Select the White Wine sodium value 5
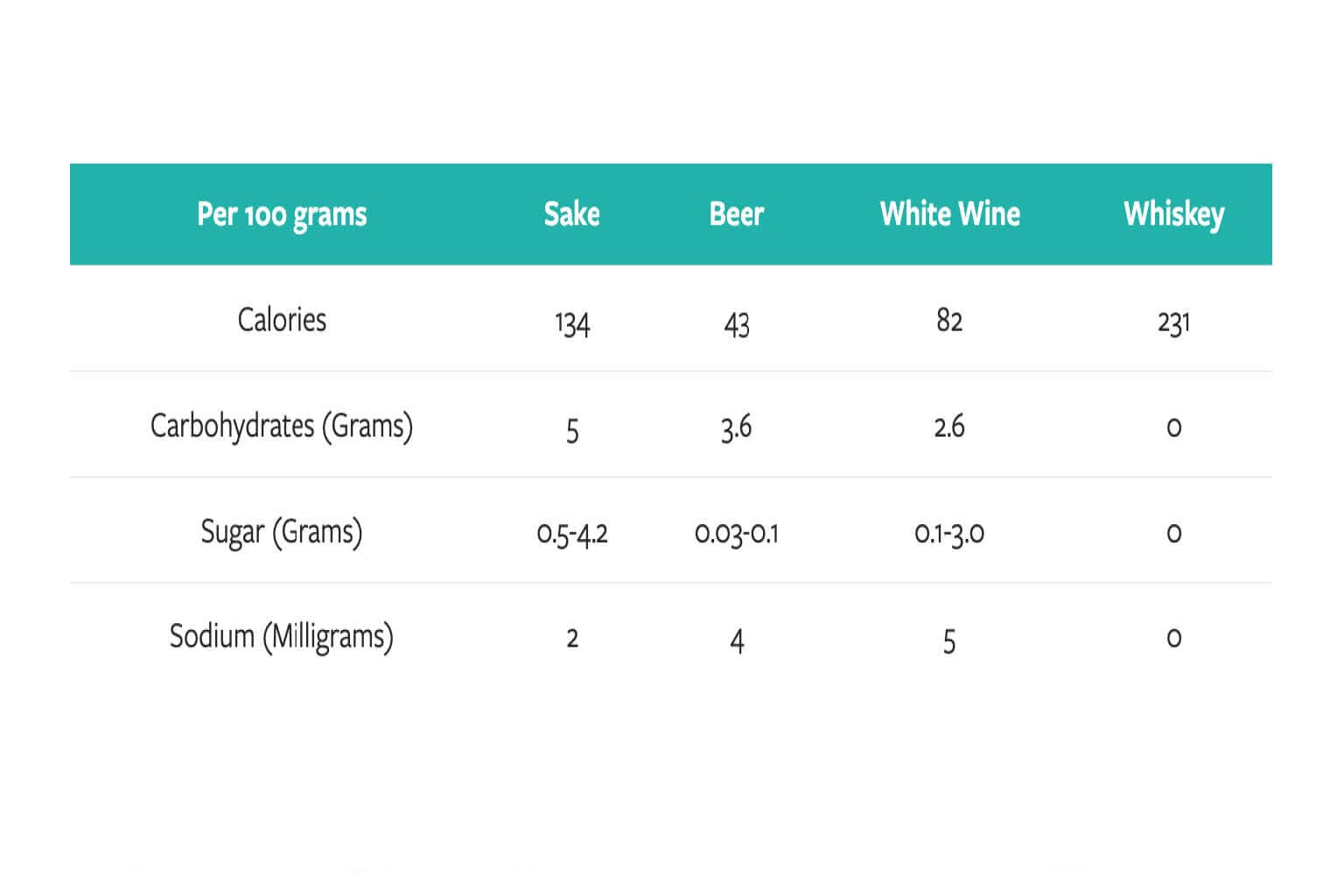The height and width of the screenshot is (896, 1344). [949, 642]
